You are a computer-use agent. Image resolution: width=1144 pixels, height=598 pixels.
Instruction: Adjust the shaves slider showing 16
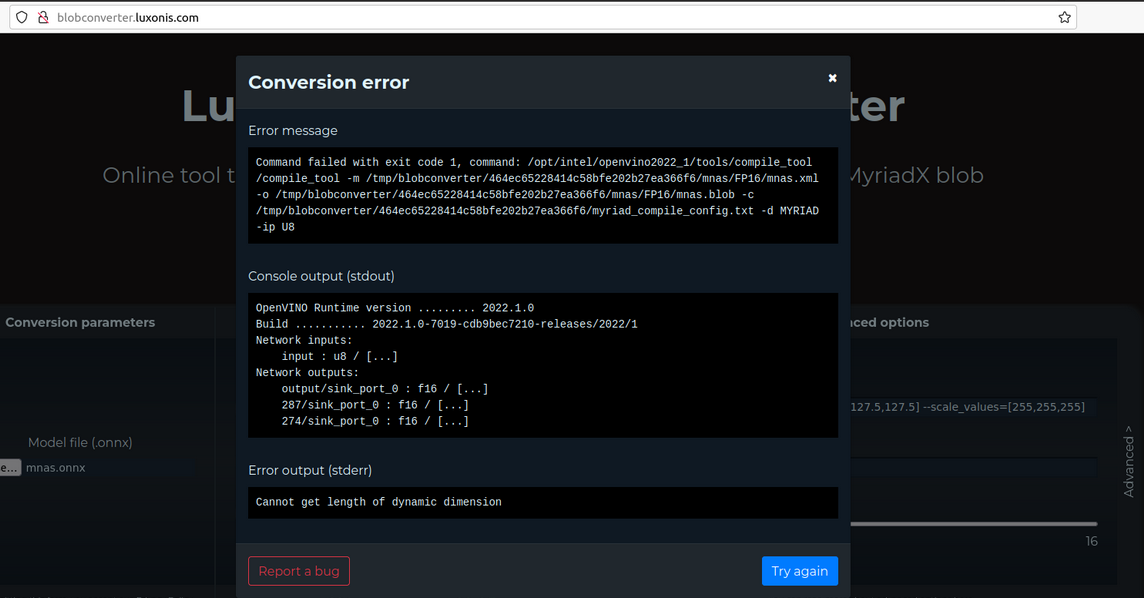(x=973, y=524)
